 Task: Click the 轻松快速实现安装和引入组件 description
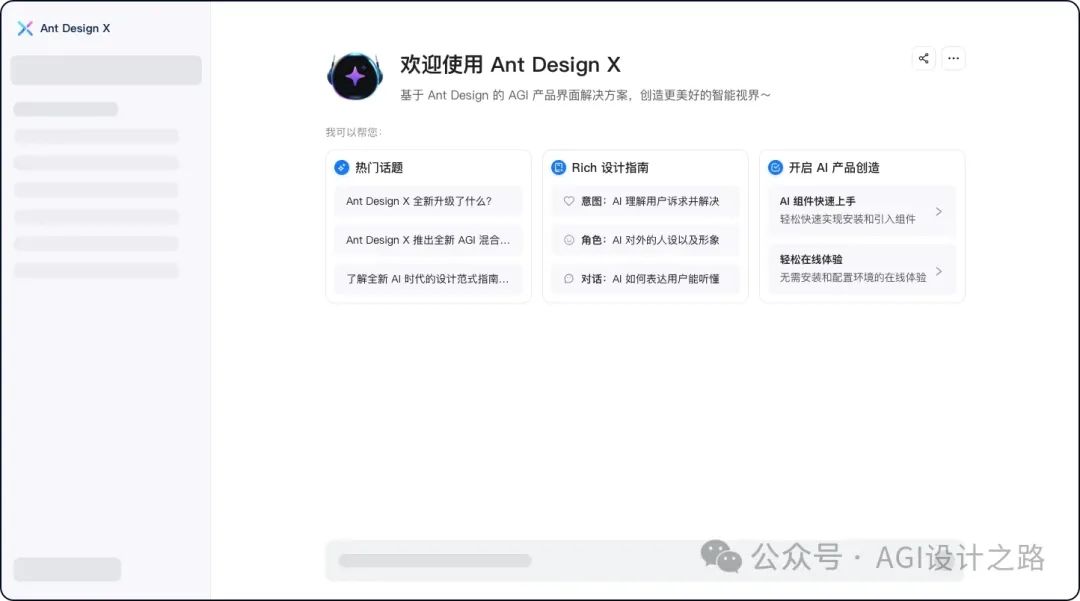pyautogui.click(x=848, y=219)
